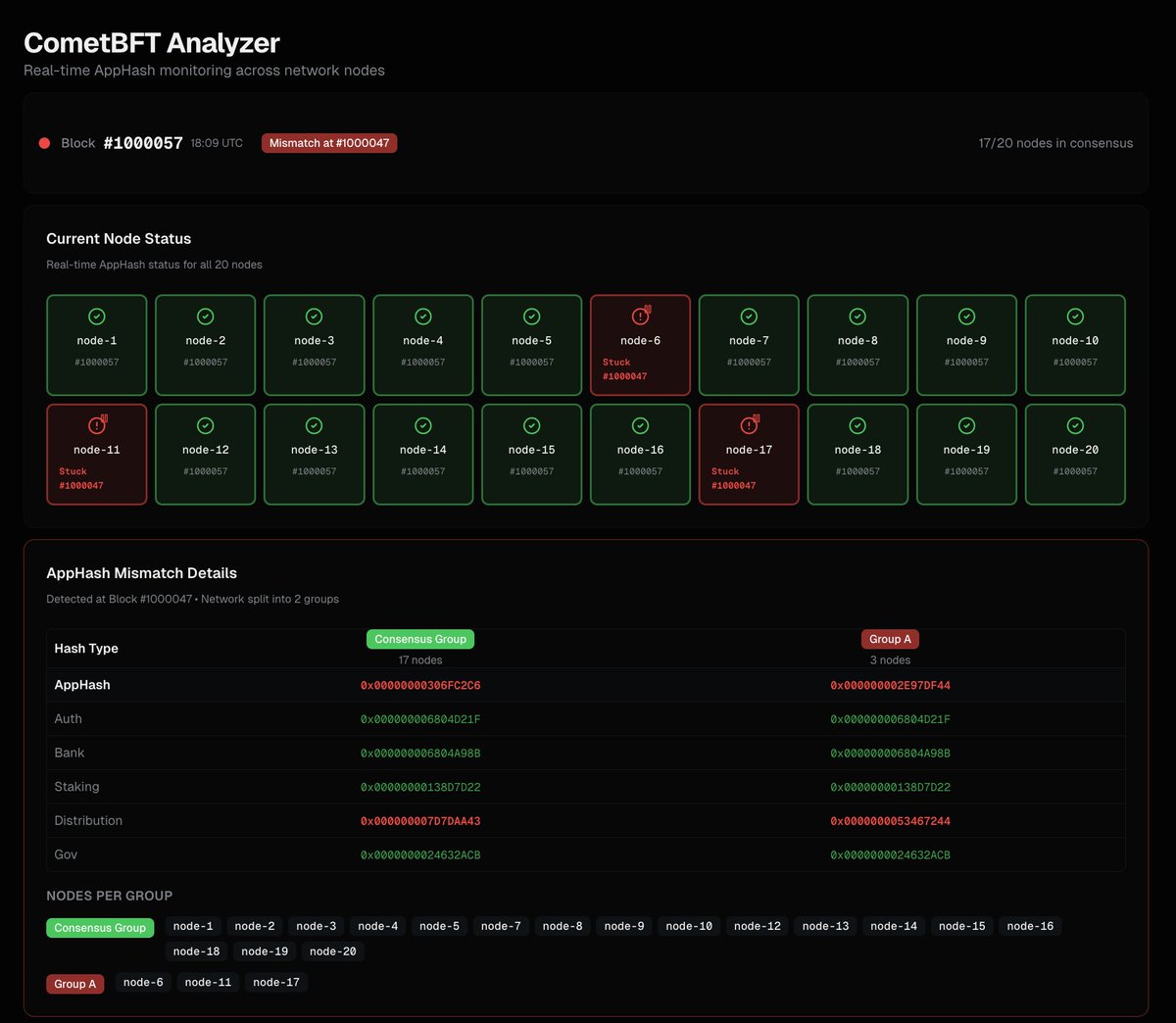
Task: Click the check icon on node-9 card
Action: [966, 317]
